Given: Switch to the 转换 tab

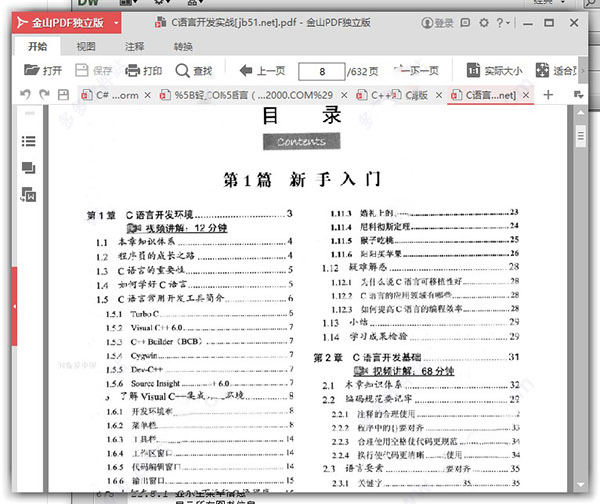Looking at the screenshot, I should 183,47.
